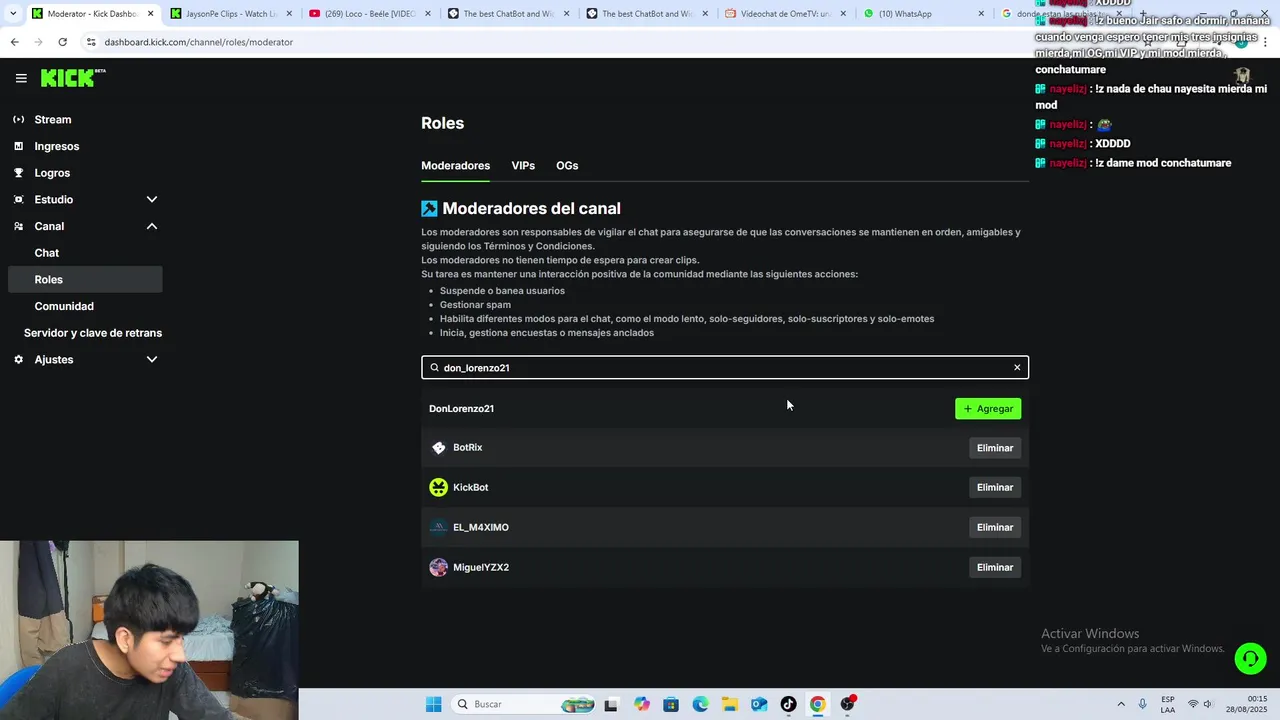Open File Explorer from taskbar
Image resolution: width=1280 pixels, height=720 pixels.
click(730, 704)
